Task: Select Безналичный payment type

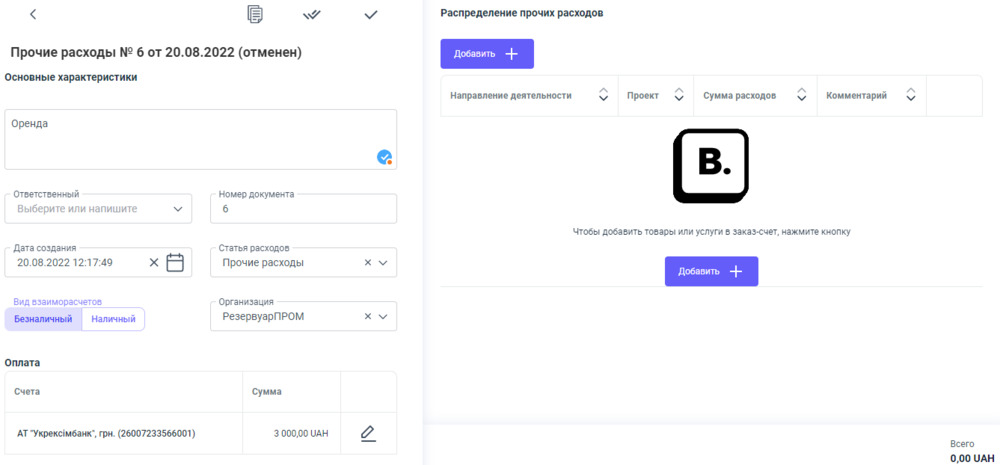Action: tap(43, 319)
